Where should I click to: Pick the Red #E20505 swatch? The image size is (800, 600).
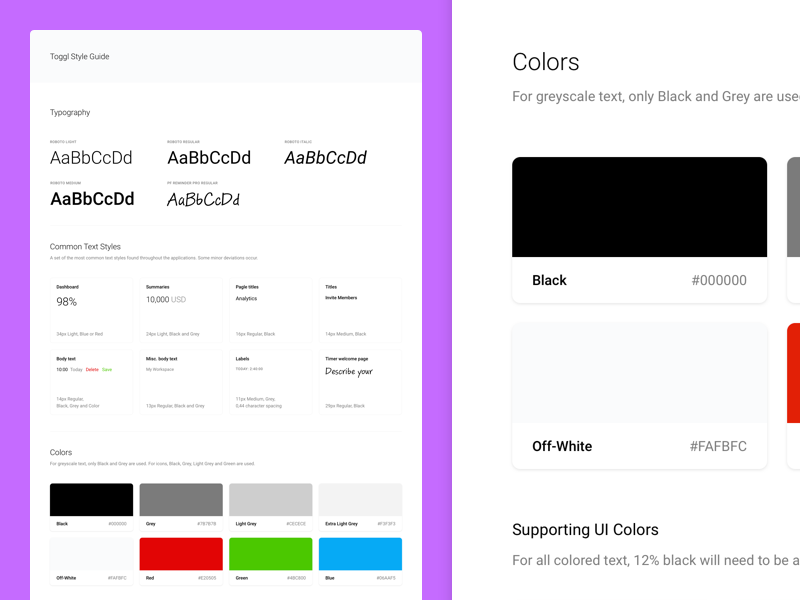(x=181, y=561)
